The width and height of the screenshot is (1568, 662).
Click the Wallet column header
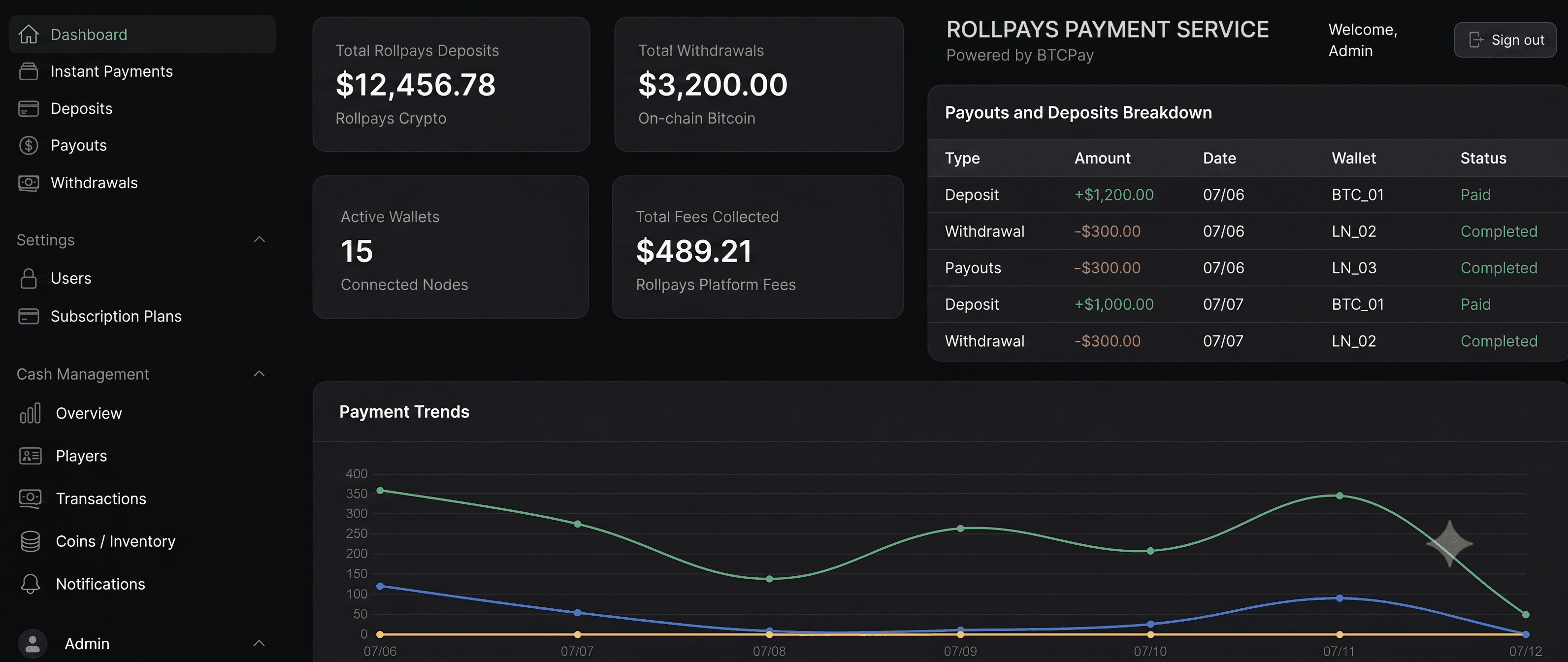[1354, 158]
